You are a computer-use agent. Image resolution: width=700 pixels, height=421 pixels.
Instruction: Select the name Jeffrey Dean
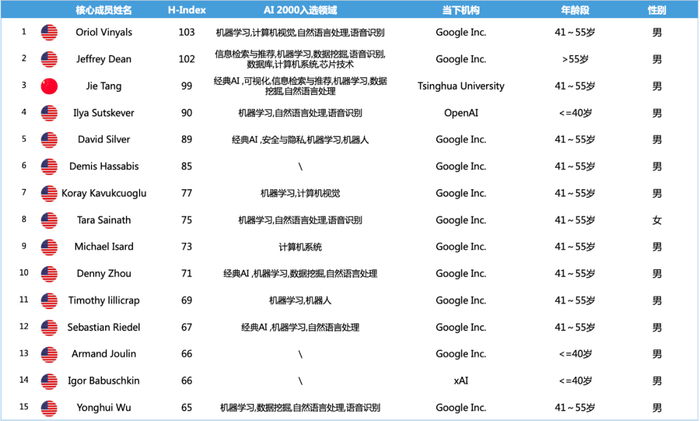tap(104, 59)
